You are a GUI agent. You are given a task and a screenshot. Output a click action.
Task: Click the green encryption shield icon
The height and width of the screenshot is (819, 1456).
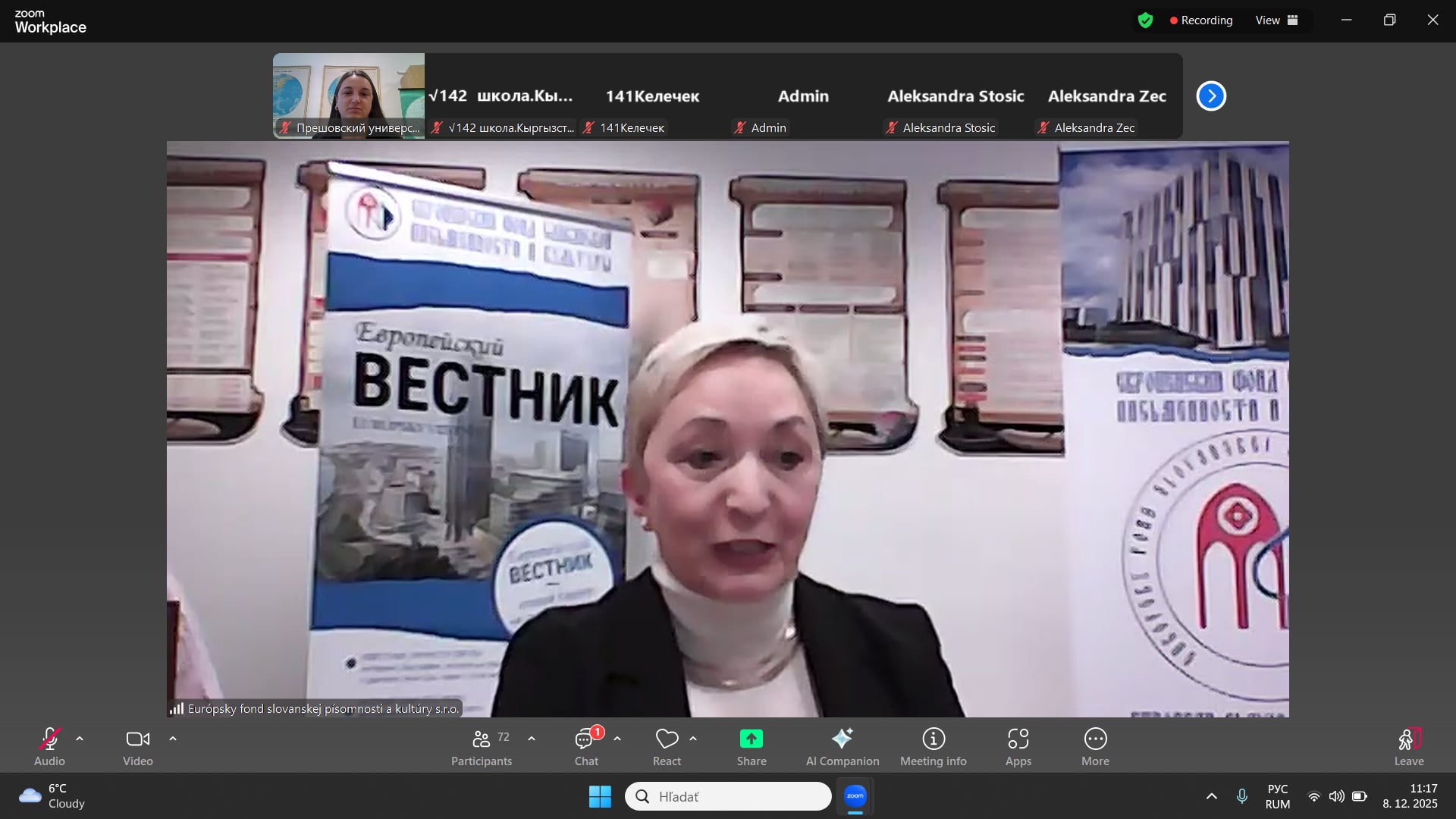1145,20
